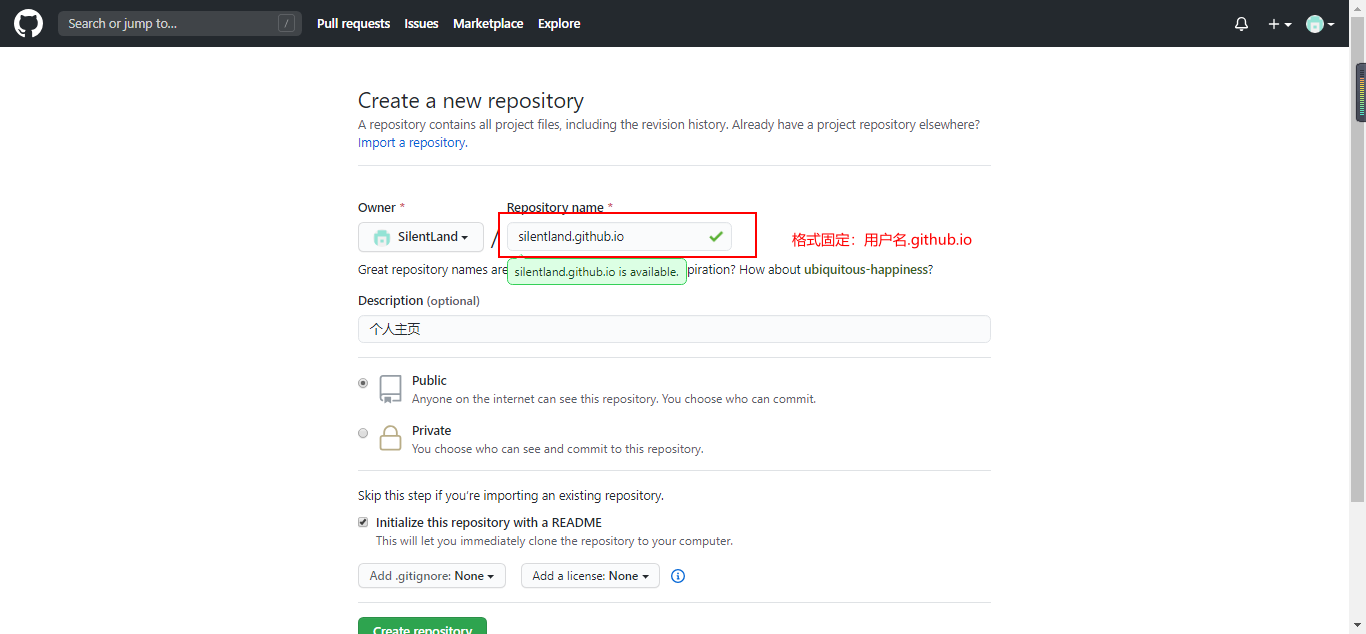Click into the Repository name field
The image size is (1366, 634).
(x=619, y=237)
